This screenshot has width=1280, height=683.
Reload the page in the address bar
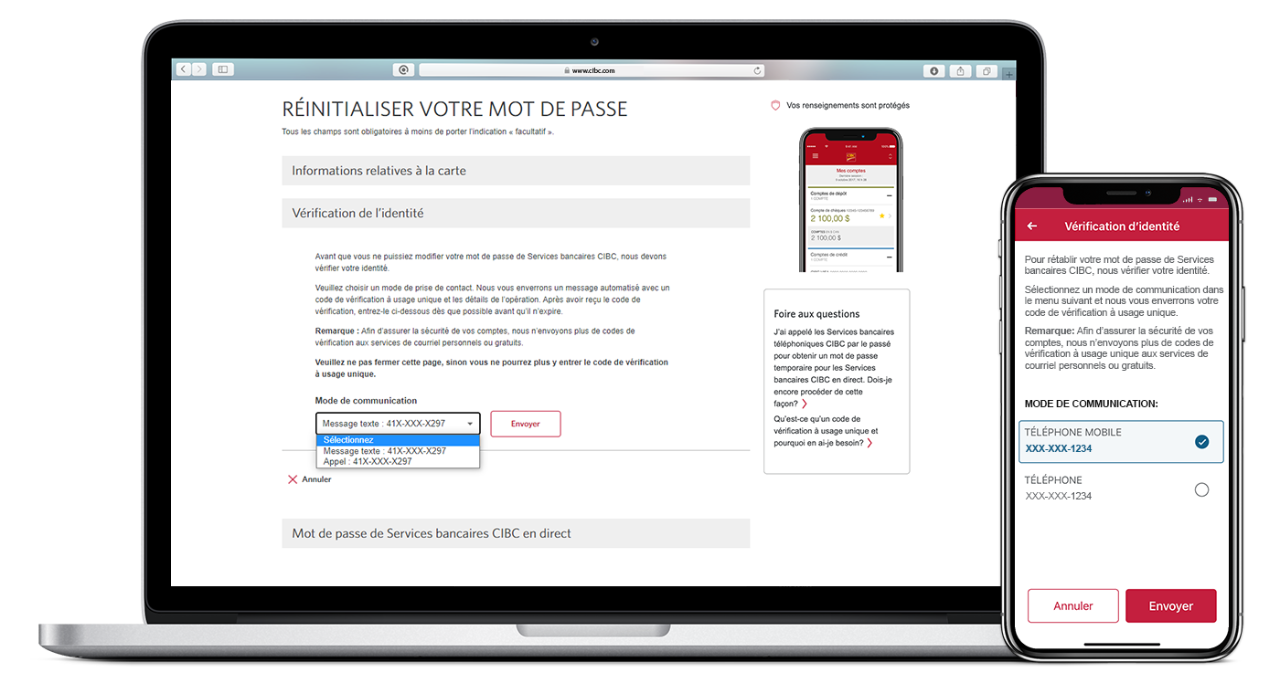point(757,71)
